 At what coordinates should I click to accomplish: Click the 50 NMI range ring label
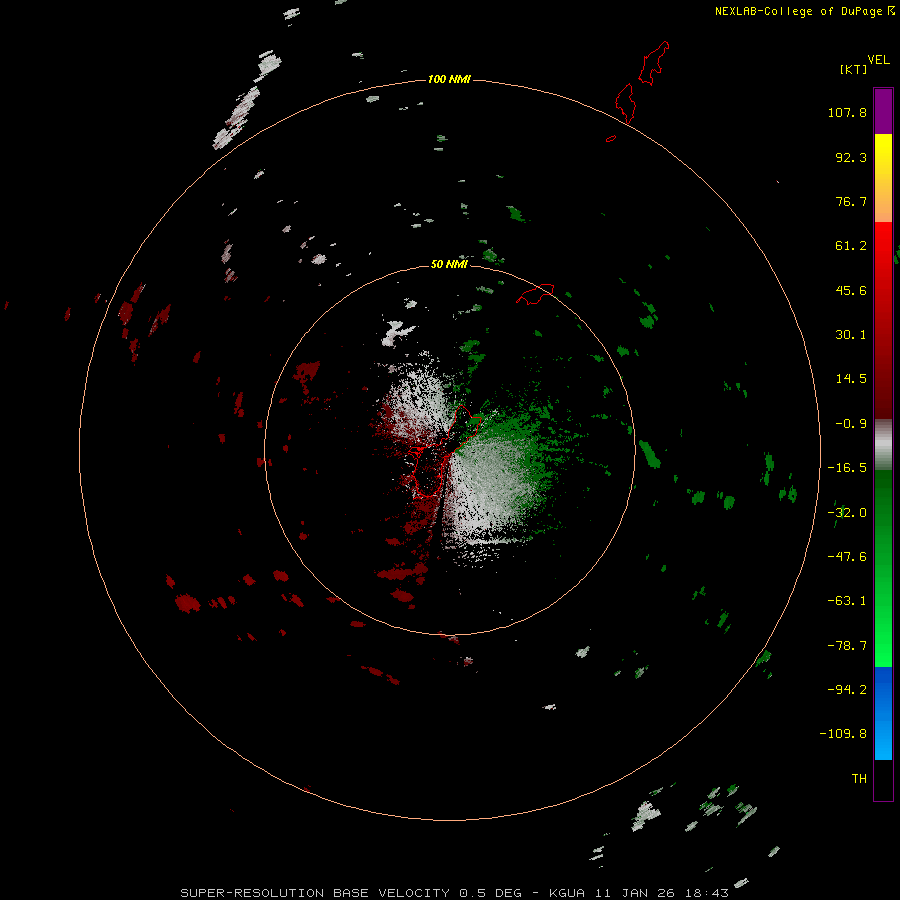(x=449, y=264)
